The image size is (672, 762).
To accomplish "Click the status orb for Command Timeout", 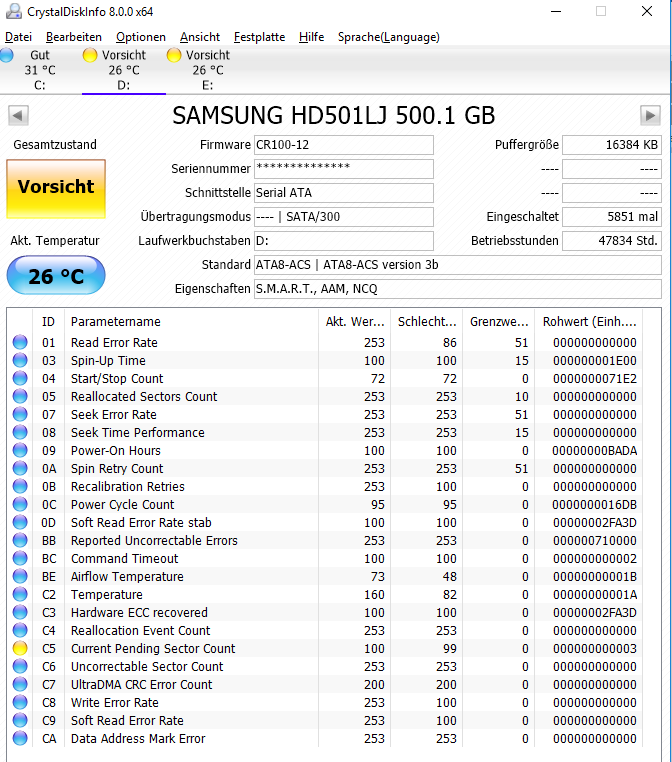I will tap(20, 558).
